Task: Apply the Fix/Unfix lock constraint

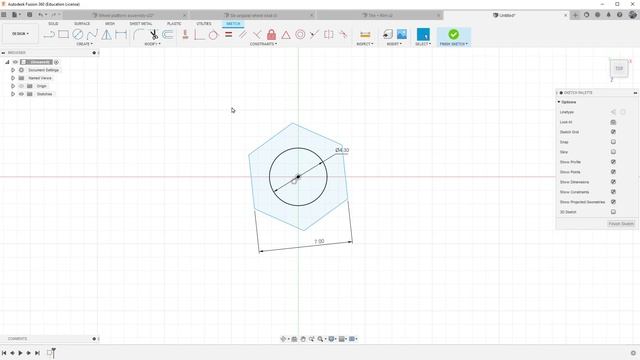Action: pos(271,34)
